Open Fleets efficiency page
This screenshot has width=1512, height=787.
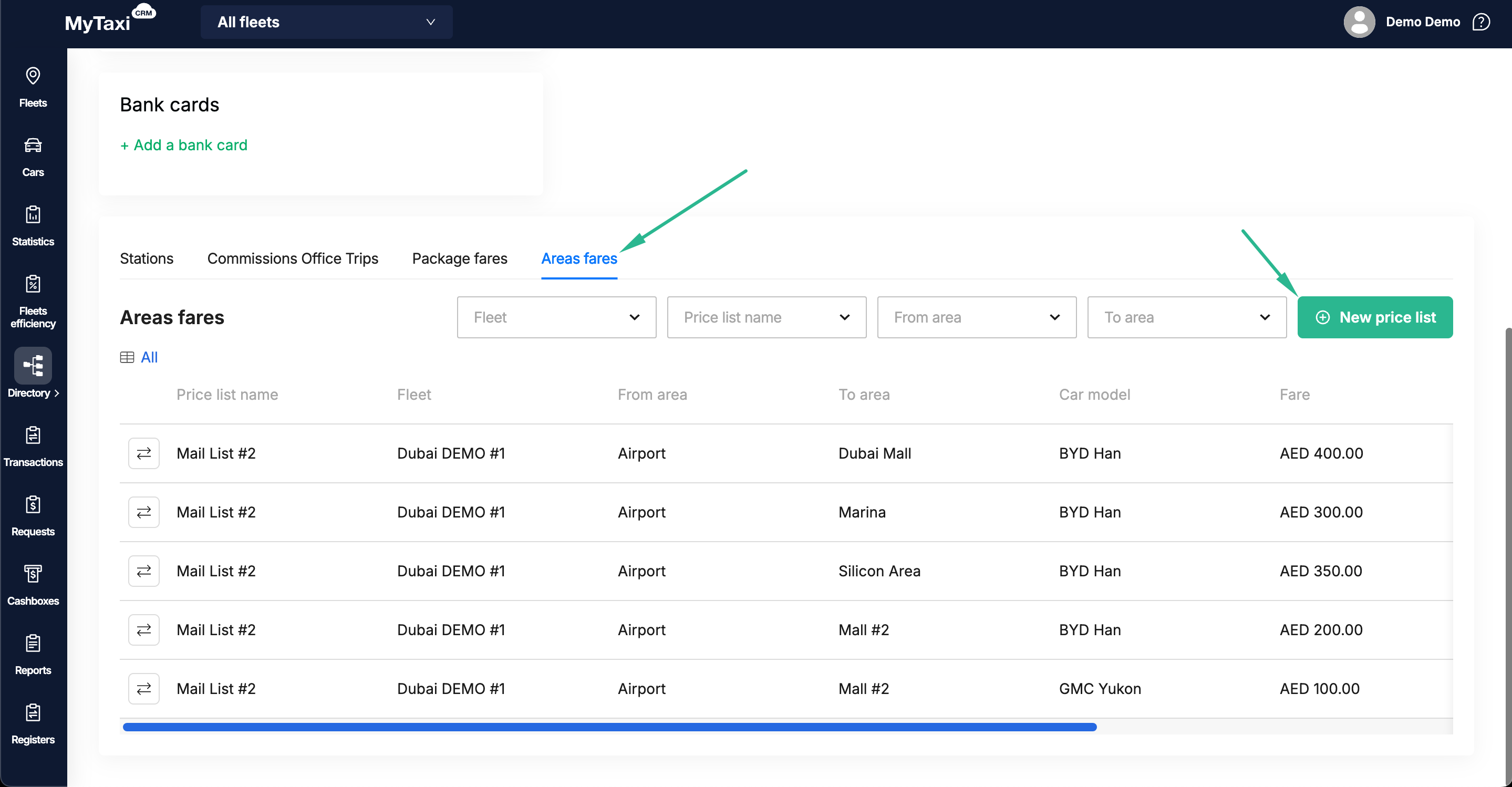pos(33,300)
